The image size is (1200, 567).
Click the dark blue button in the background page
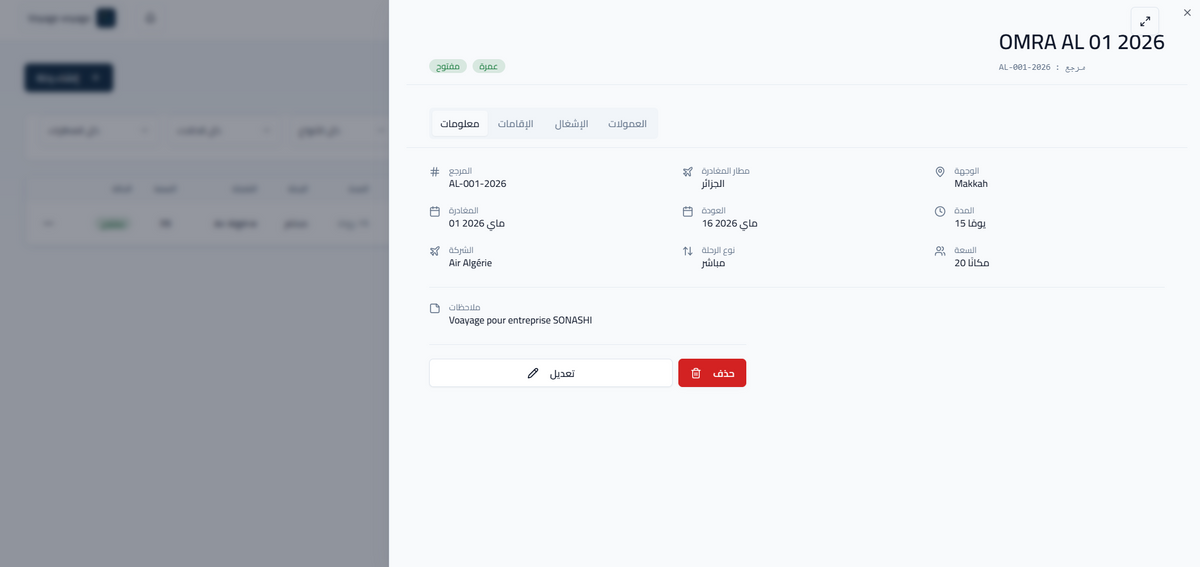point(68,77)
